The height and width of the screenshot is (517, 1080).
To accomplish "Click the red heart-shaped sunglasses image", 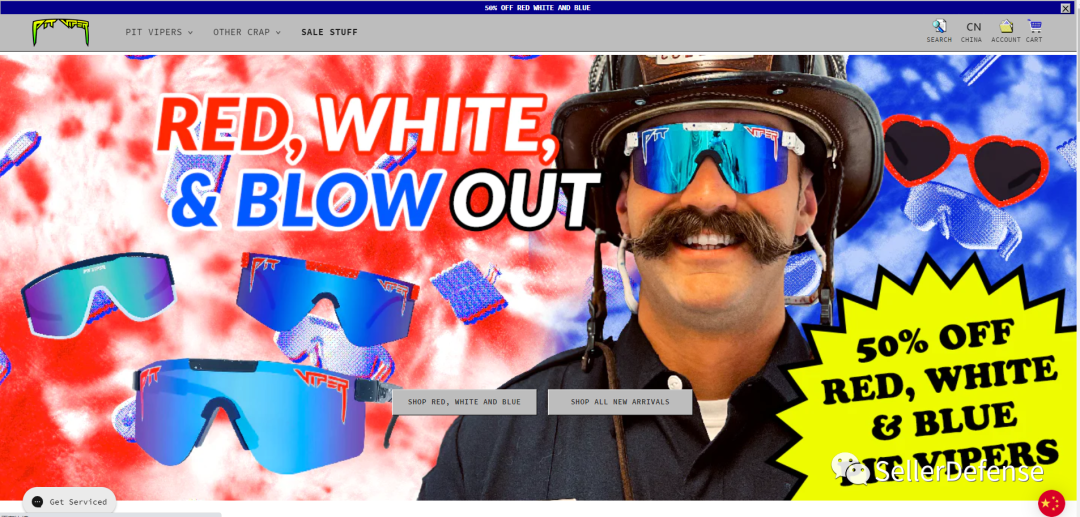I will [x=964, y=159].
